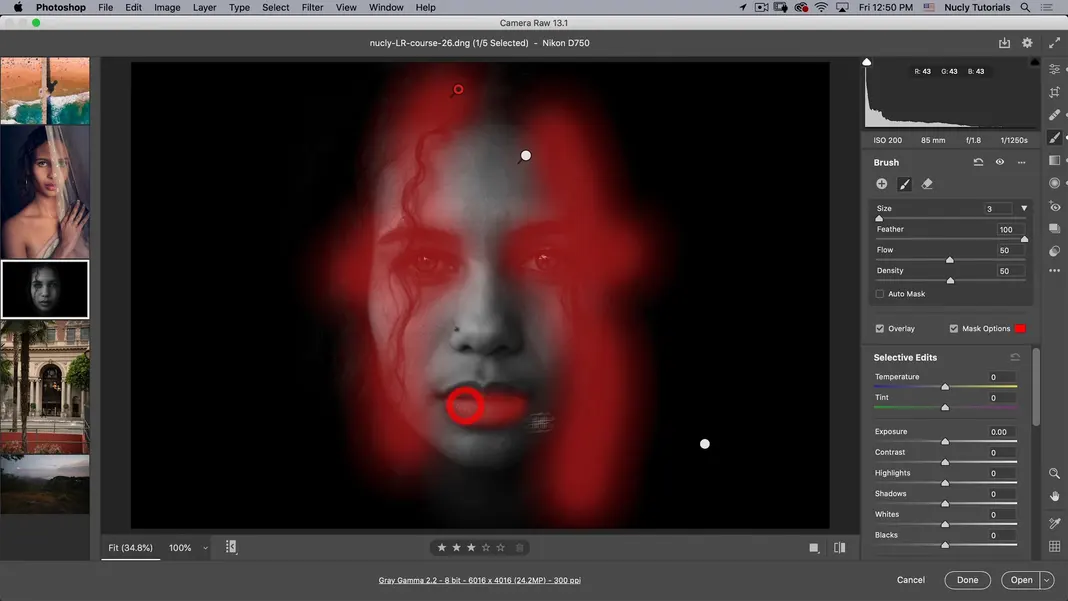Reset Brush adjustments with undo arrow
The width and height of the screenshot is (1068, 601).
pyautogui.click(x=978, y=162)
